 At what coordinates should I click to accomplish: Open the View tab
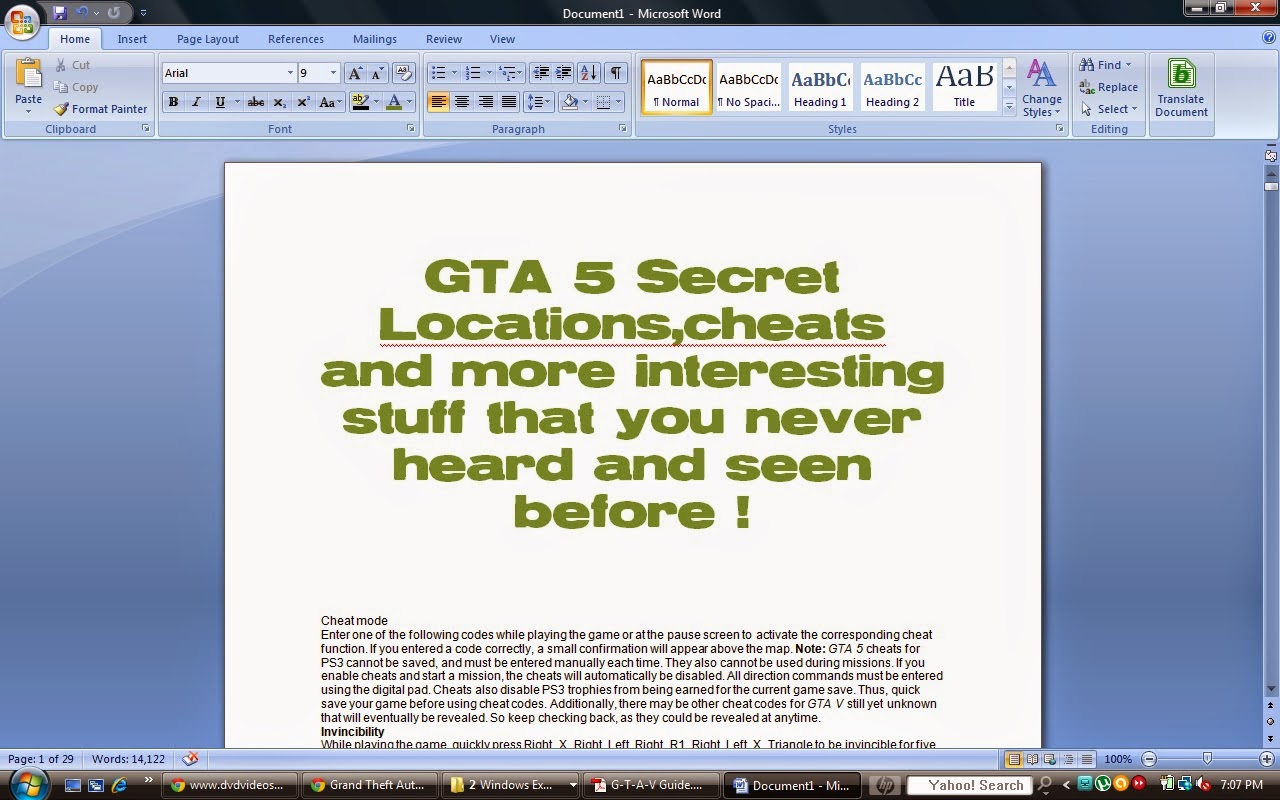502,39
